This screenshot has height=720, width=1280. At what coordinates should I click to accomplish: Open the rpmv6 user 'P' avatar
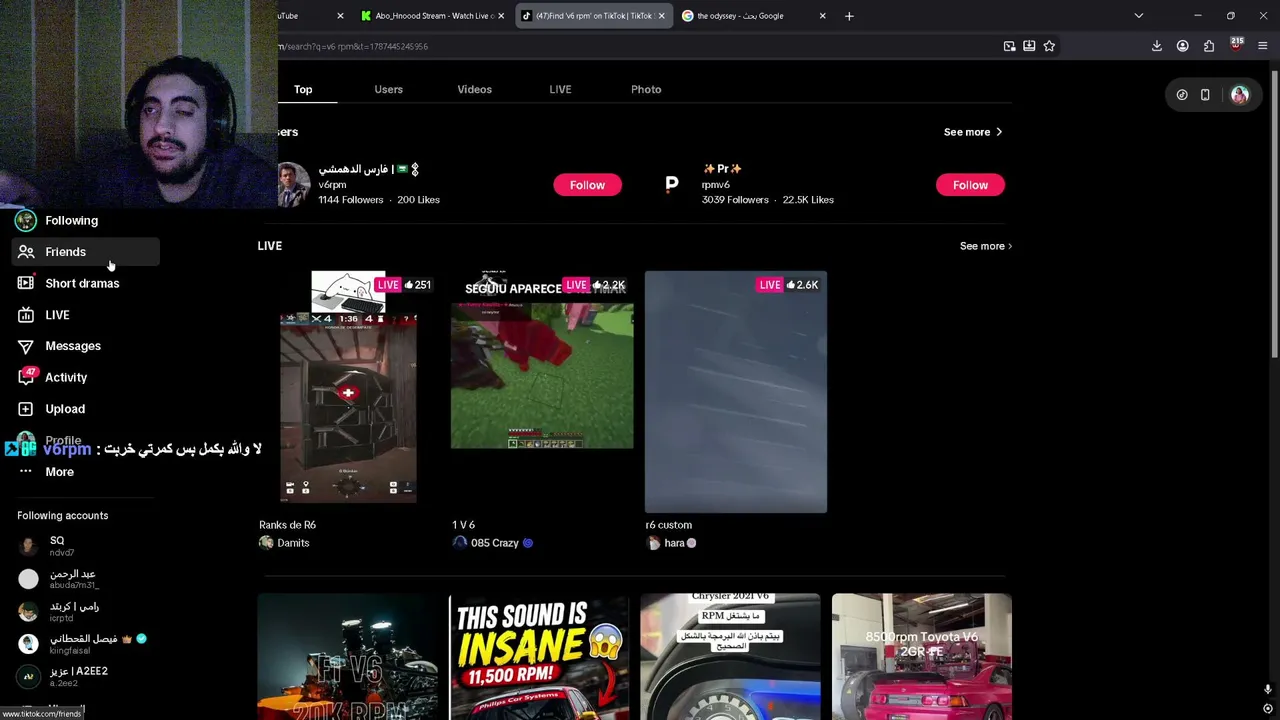pyautogui.click(x=672, y=184)
